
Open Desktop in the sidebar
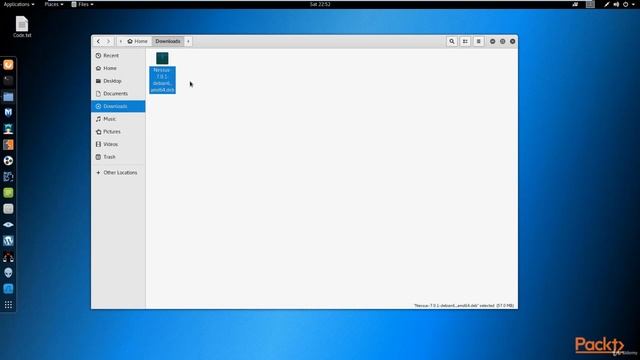(118, 81)
